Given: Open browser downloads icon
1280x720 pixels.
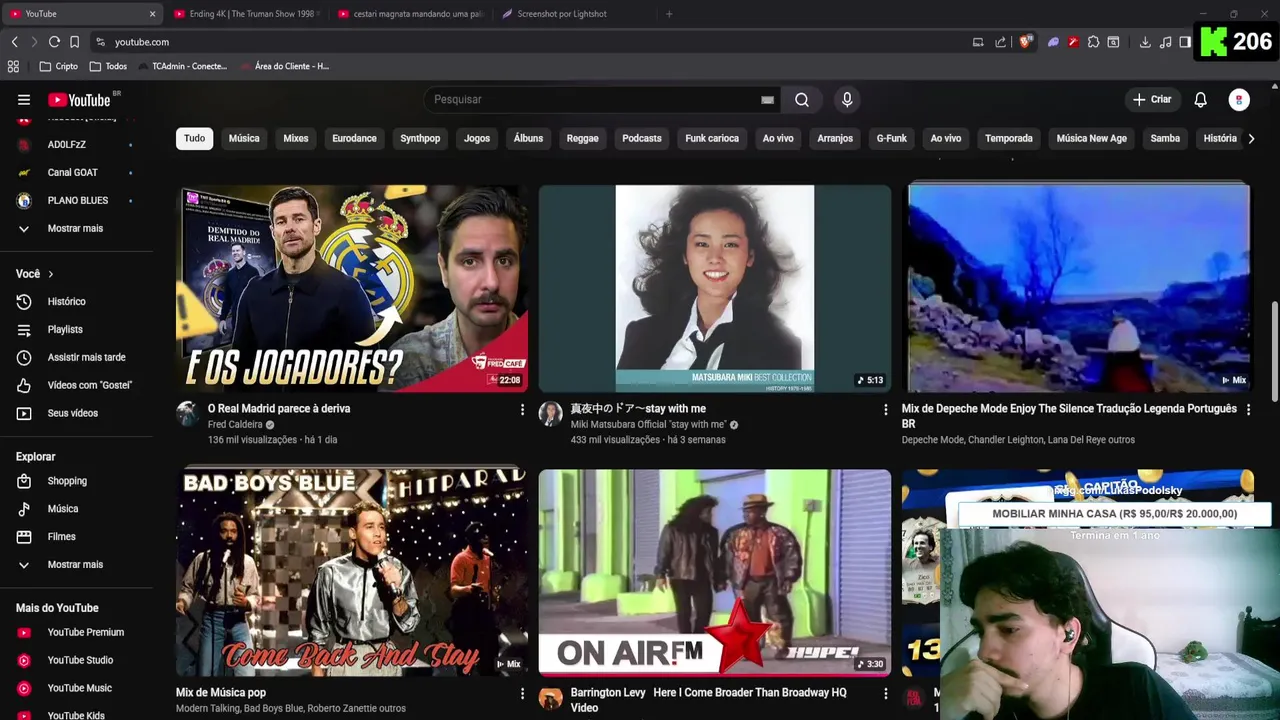Looking at the screenshot, I should (x=1145, y=42).
